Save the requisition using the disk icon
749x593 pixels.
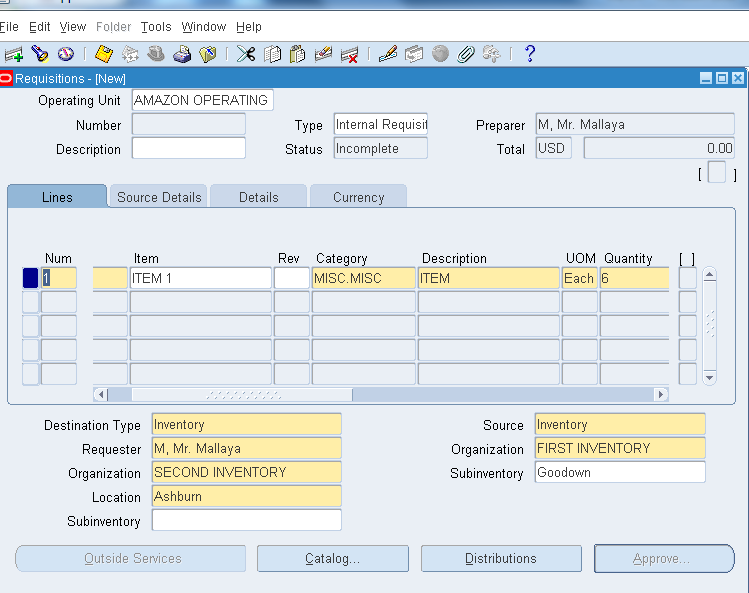[104, 54]
